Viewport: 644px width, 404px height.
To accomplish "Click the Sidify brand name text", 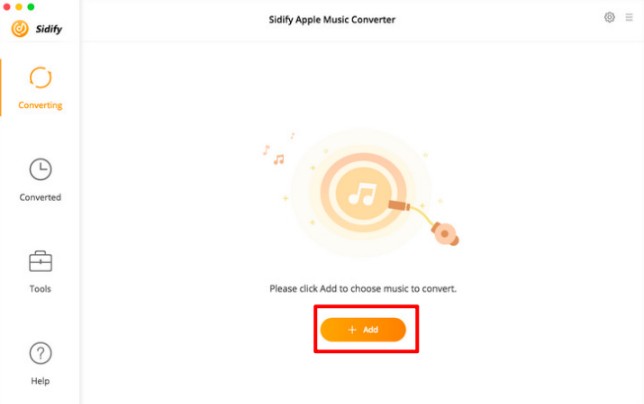I will click(48, 29).
